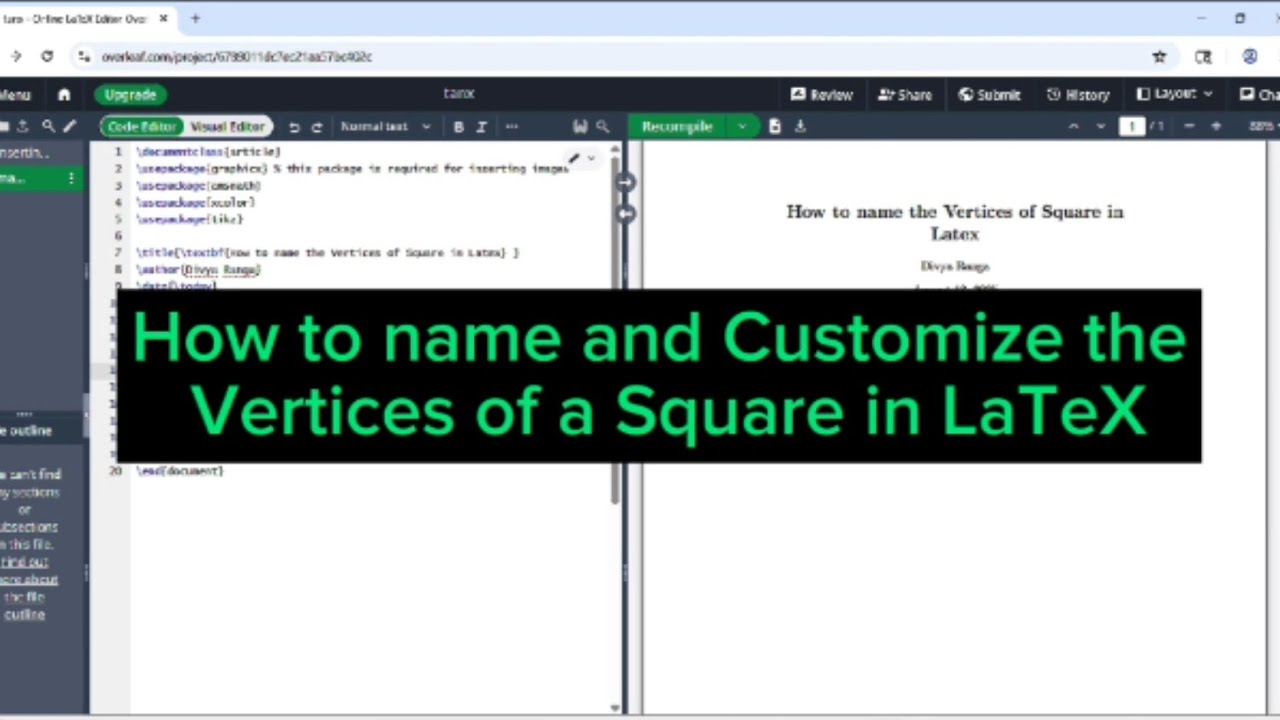
Task: Open the Overleaf Menu button
Action: click(15, 95)
